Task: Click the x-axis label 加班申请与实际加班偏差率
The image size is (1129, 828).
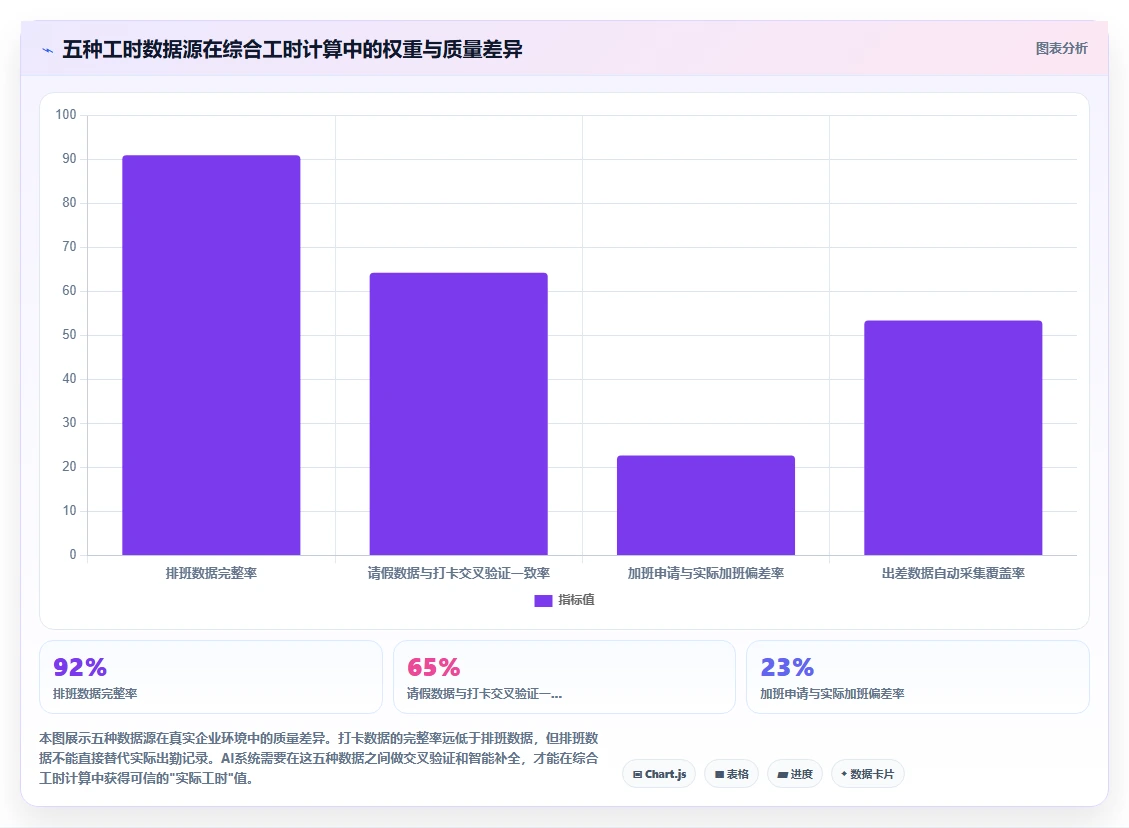Action: [x=706, y=573]
